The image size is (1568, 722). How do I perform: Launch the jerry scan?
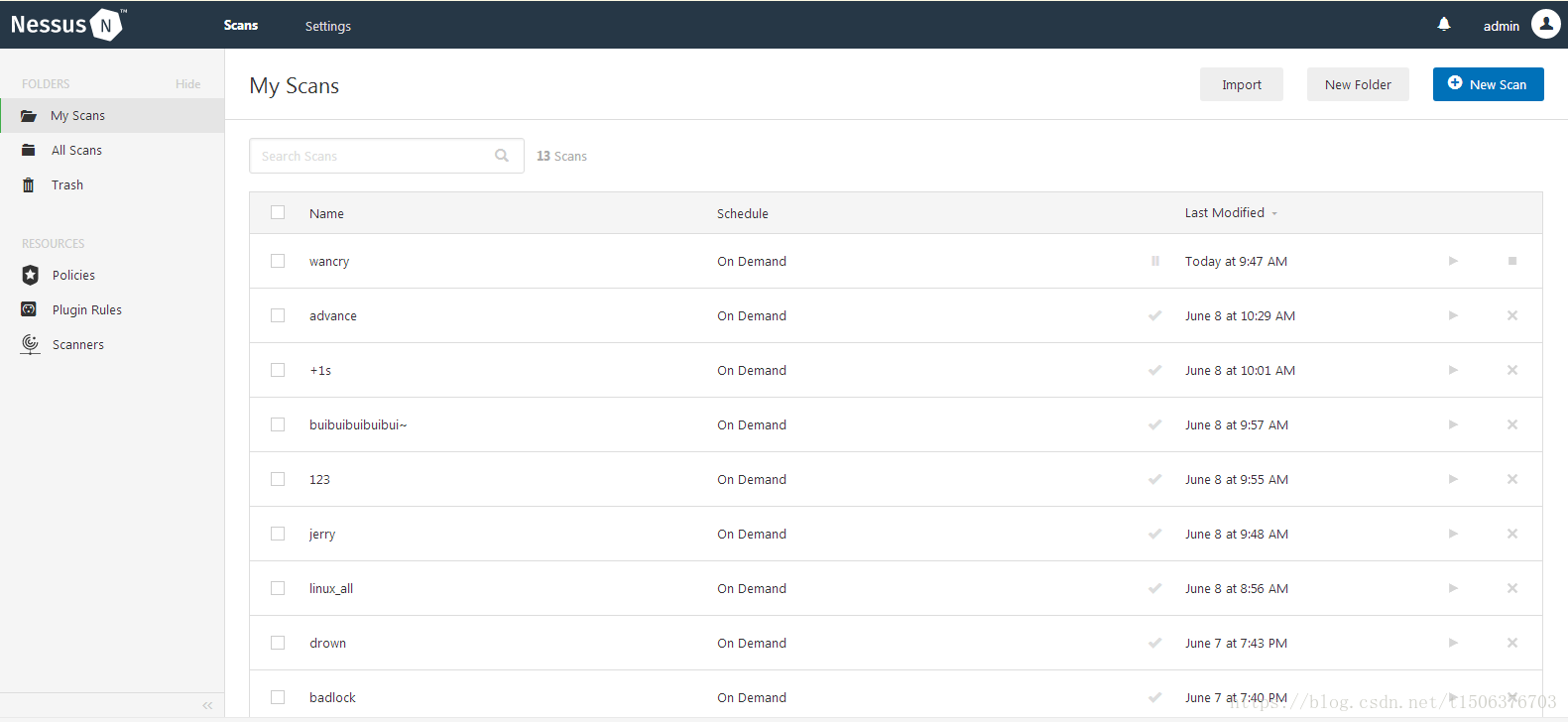pos(1453,534)
